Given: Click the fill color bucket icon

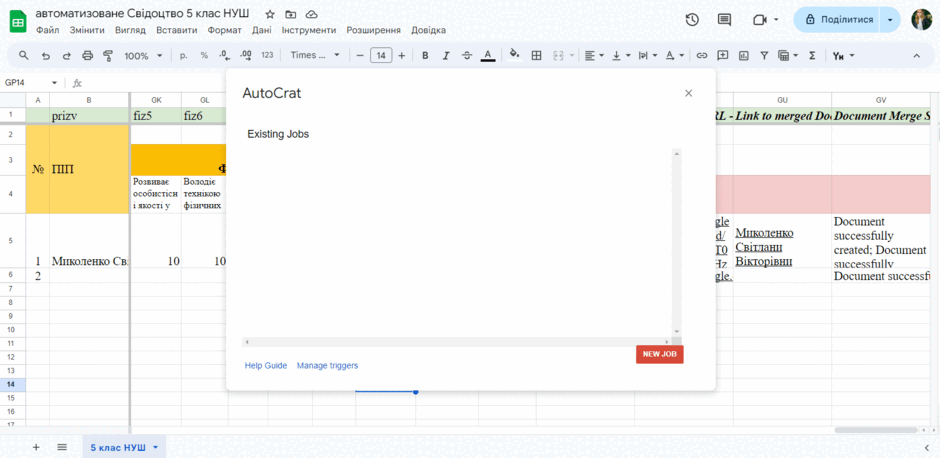Looking at the screenshot, I should click(514, 55).
